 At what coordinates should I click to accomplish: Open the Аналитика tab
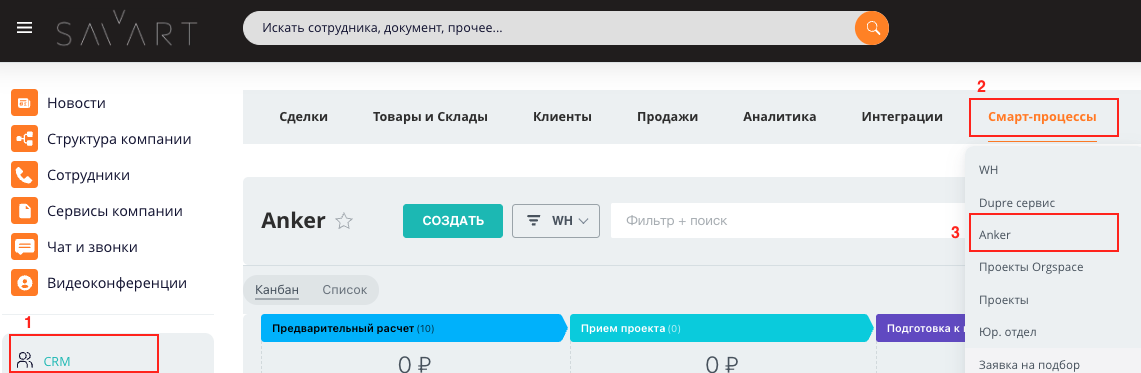click(x=779, y=117)
